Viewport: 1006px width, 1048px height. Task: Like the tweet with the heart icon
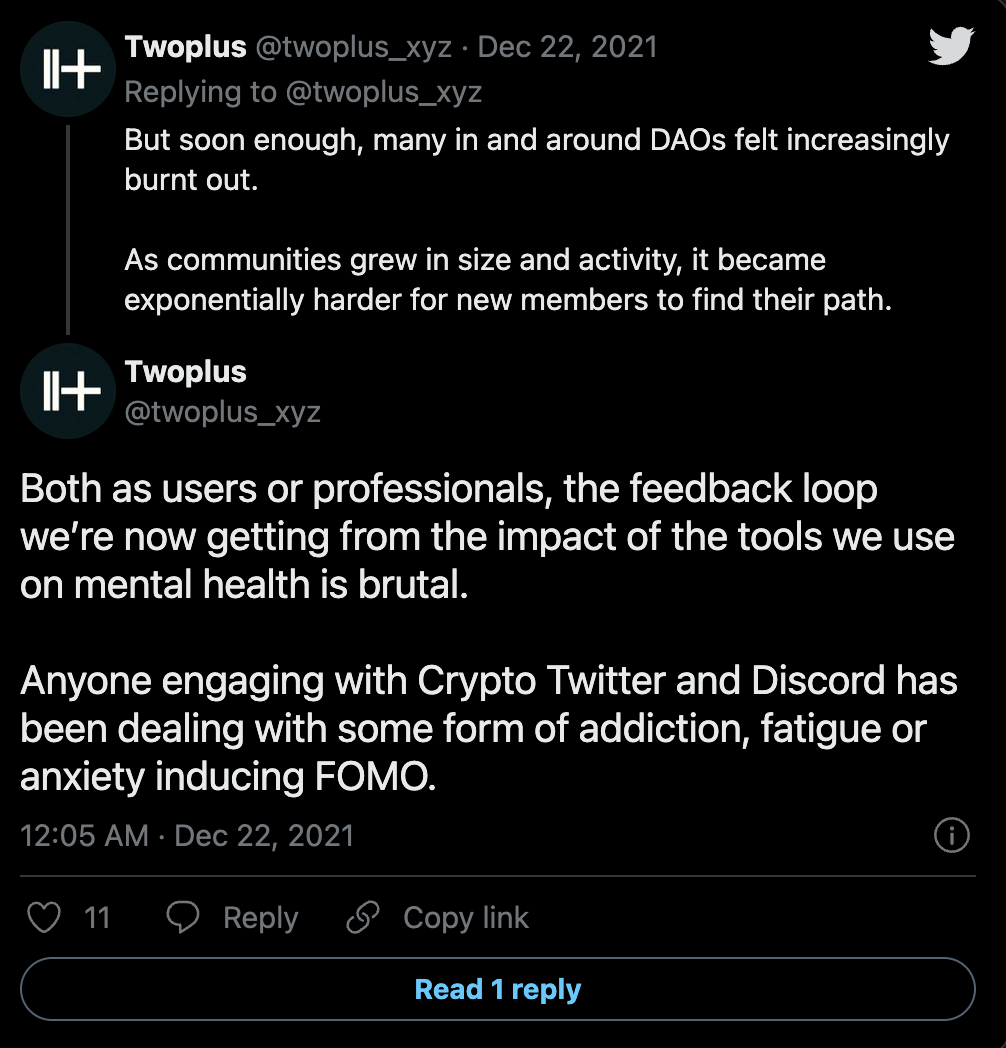click(44, 917)
